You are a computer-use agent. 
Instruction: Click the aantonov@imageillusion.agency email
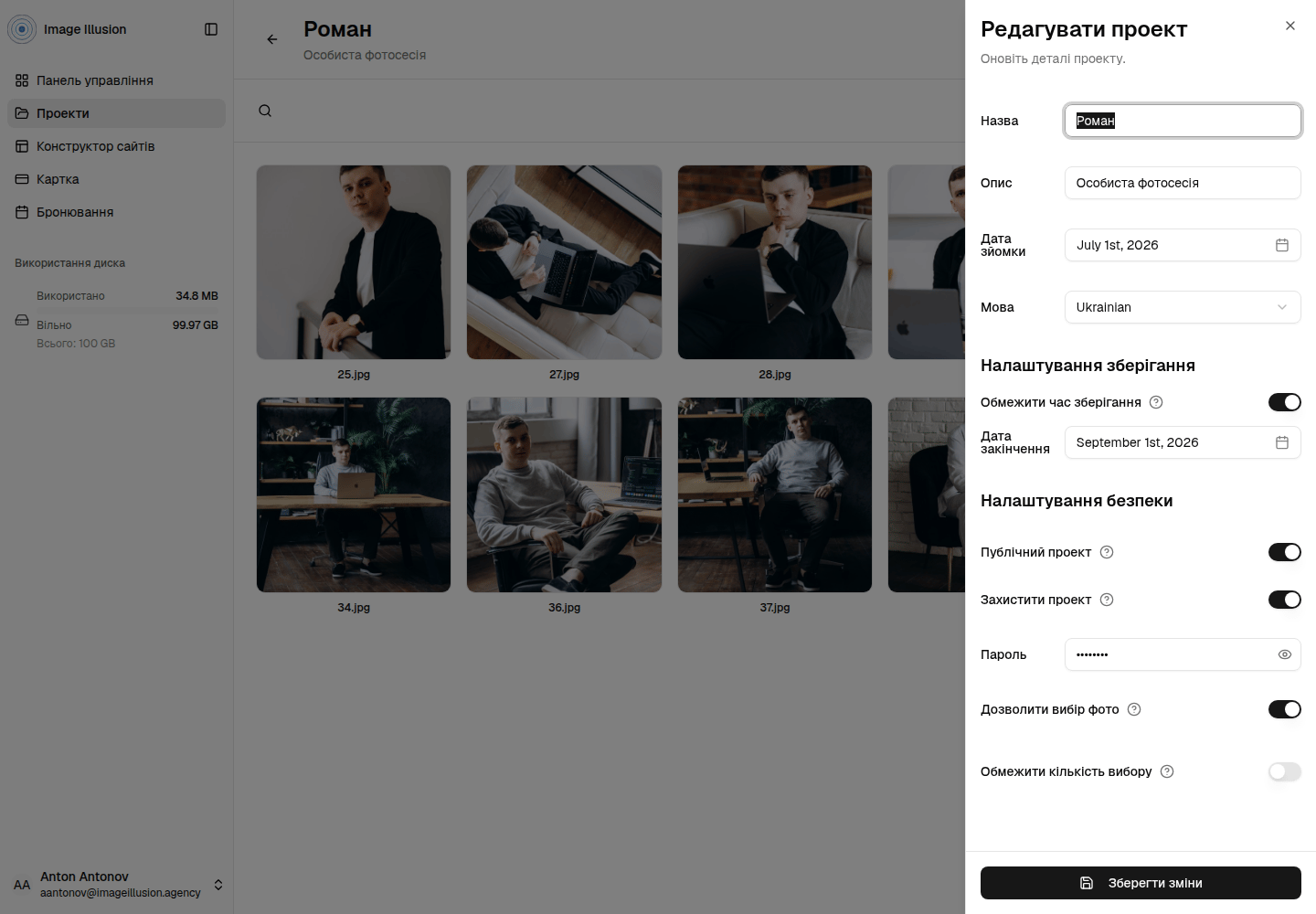[x=121, y=893]
